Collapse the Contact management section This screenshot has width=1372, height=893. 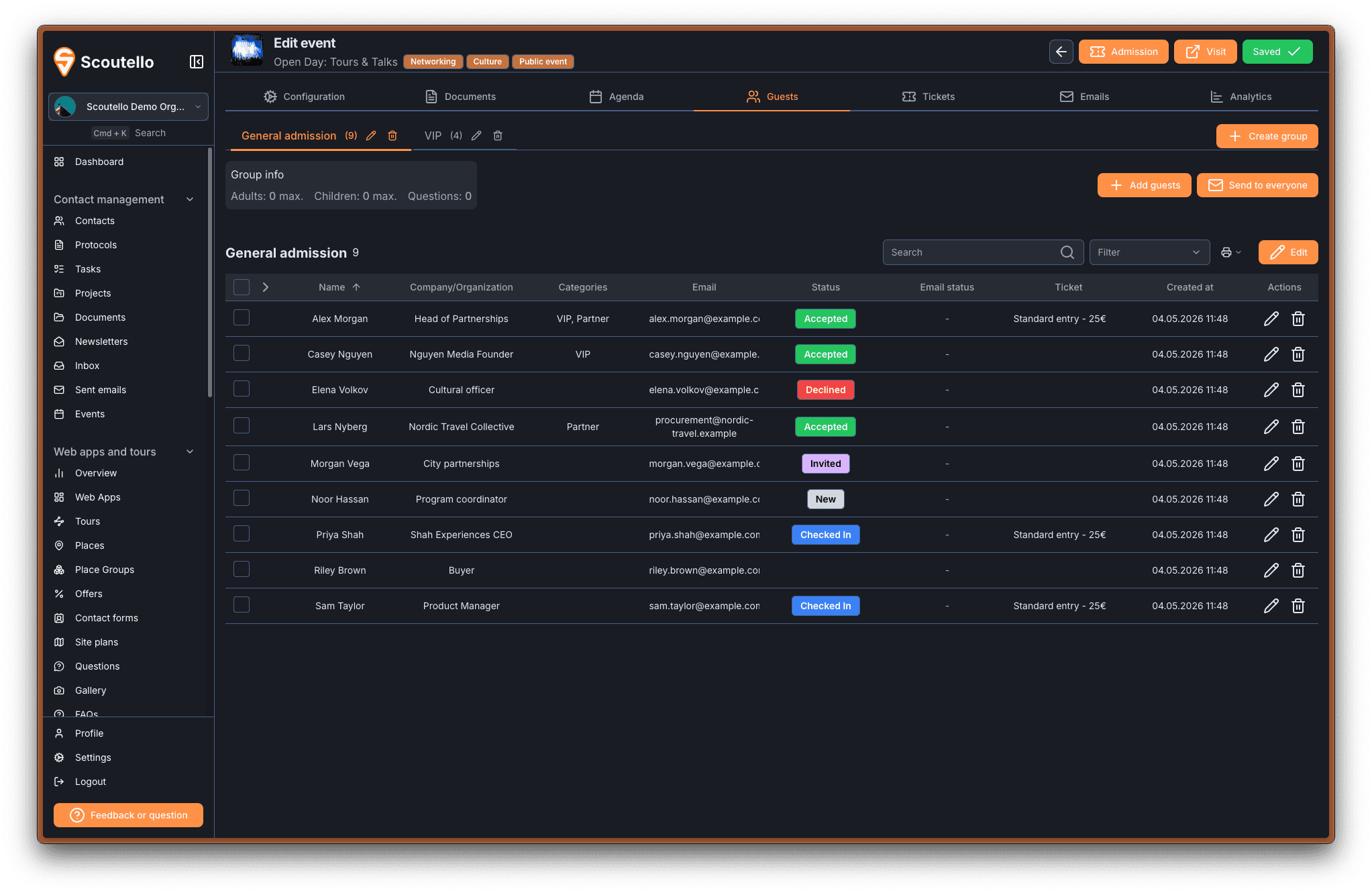click(190, 199)
